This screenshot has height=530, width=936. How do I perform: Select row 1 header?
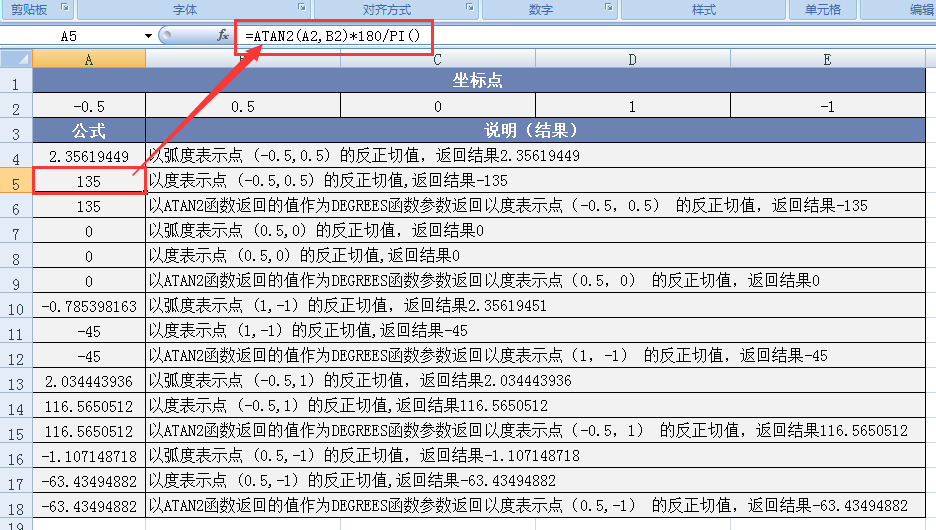click(x=16, y=81)
